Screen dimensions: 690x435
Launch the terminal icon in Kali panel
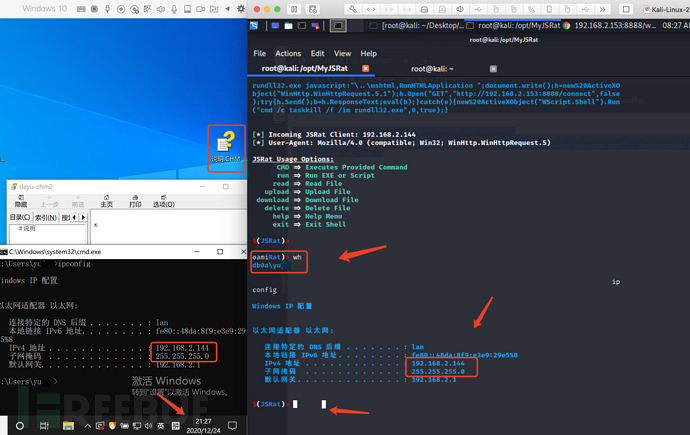click(302, 26)
